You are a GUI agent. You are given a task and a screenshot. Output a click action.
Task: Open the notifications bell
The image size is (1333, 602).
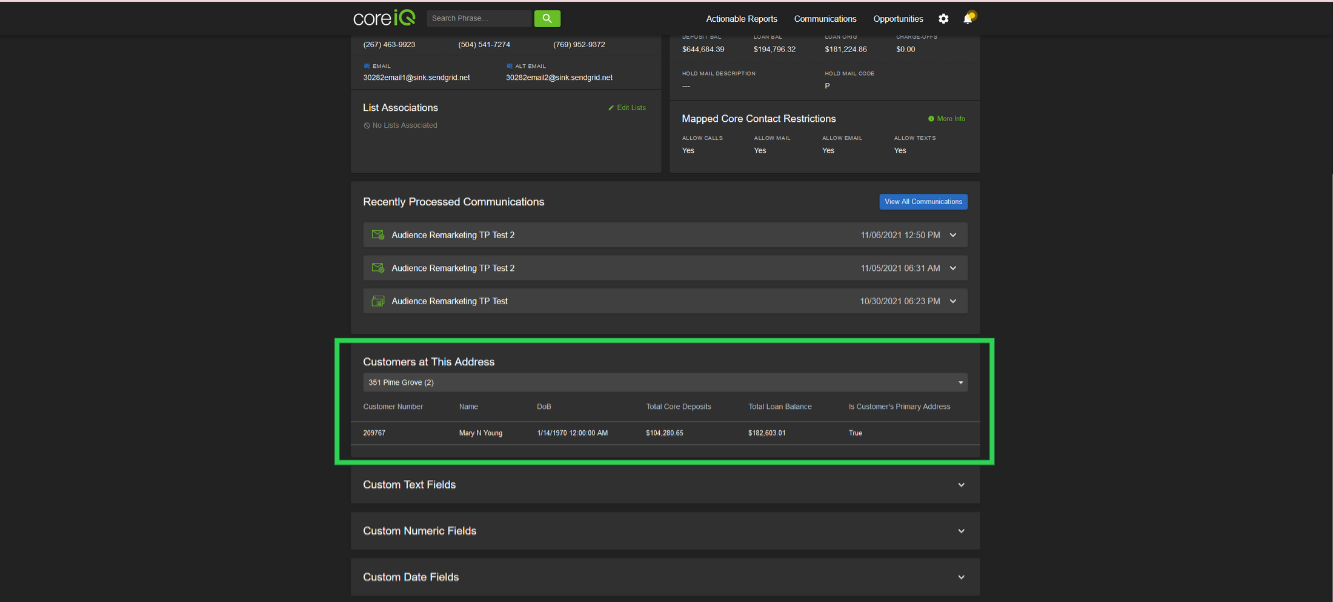click(968, 18)
